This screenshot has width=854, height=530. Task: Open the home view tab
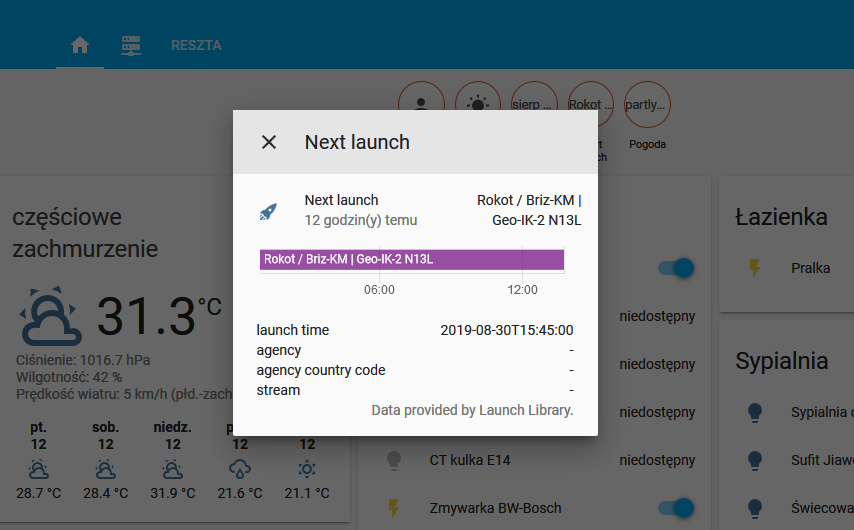(x=80, y=45)
